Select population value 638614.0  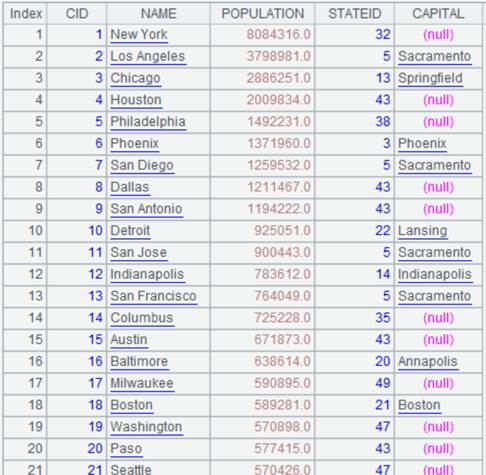pyautogui.click(x=283, y=361)
